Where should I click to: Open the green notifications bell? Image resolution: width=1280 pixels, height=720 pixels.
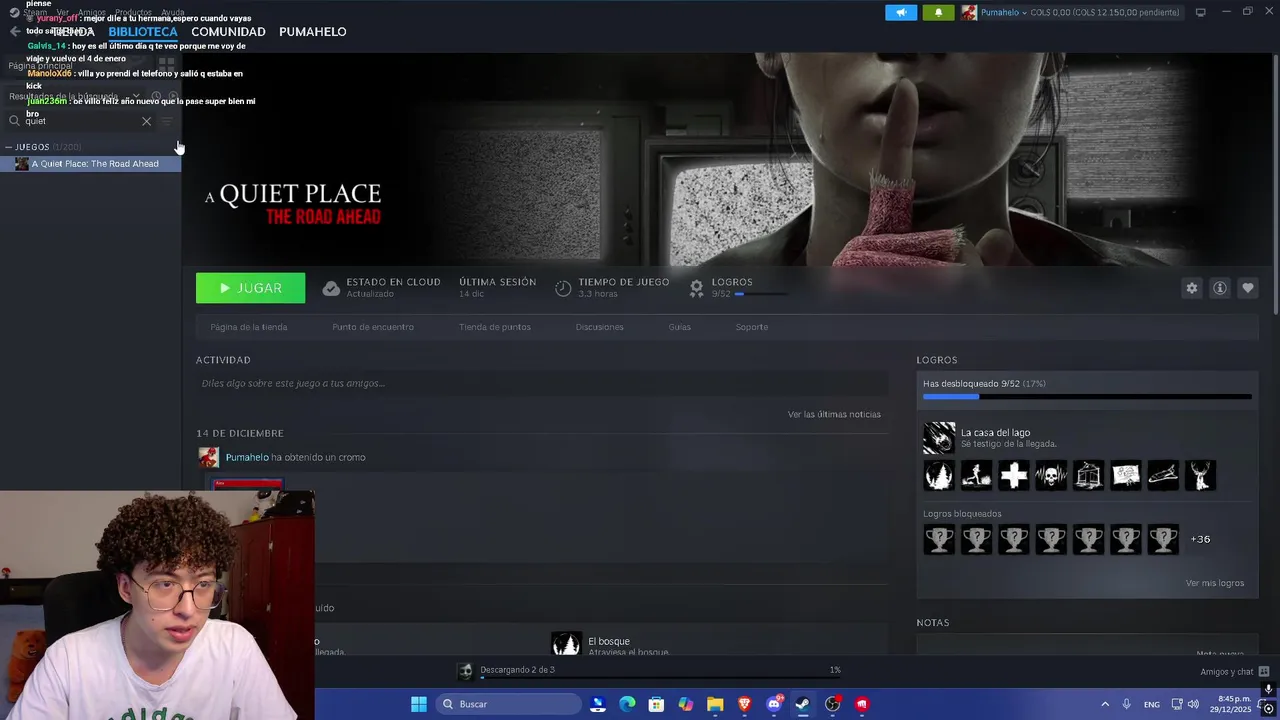coord(938,13)
